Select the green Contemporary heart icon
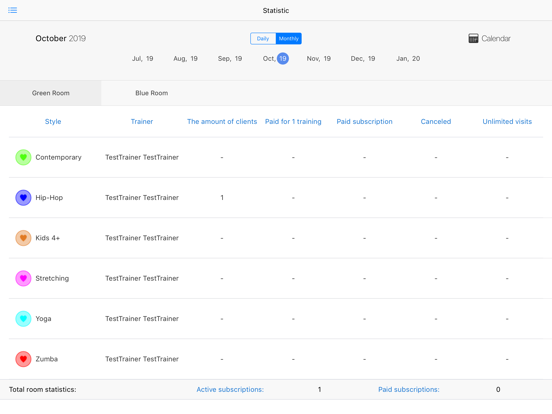This screenshot has width=552, height=414. coord(23,157)
